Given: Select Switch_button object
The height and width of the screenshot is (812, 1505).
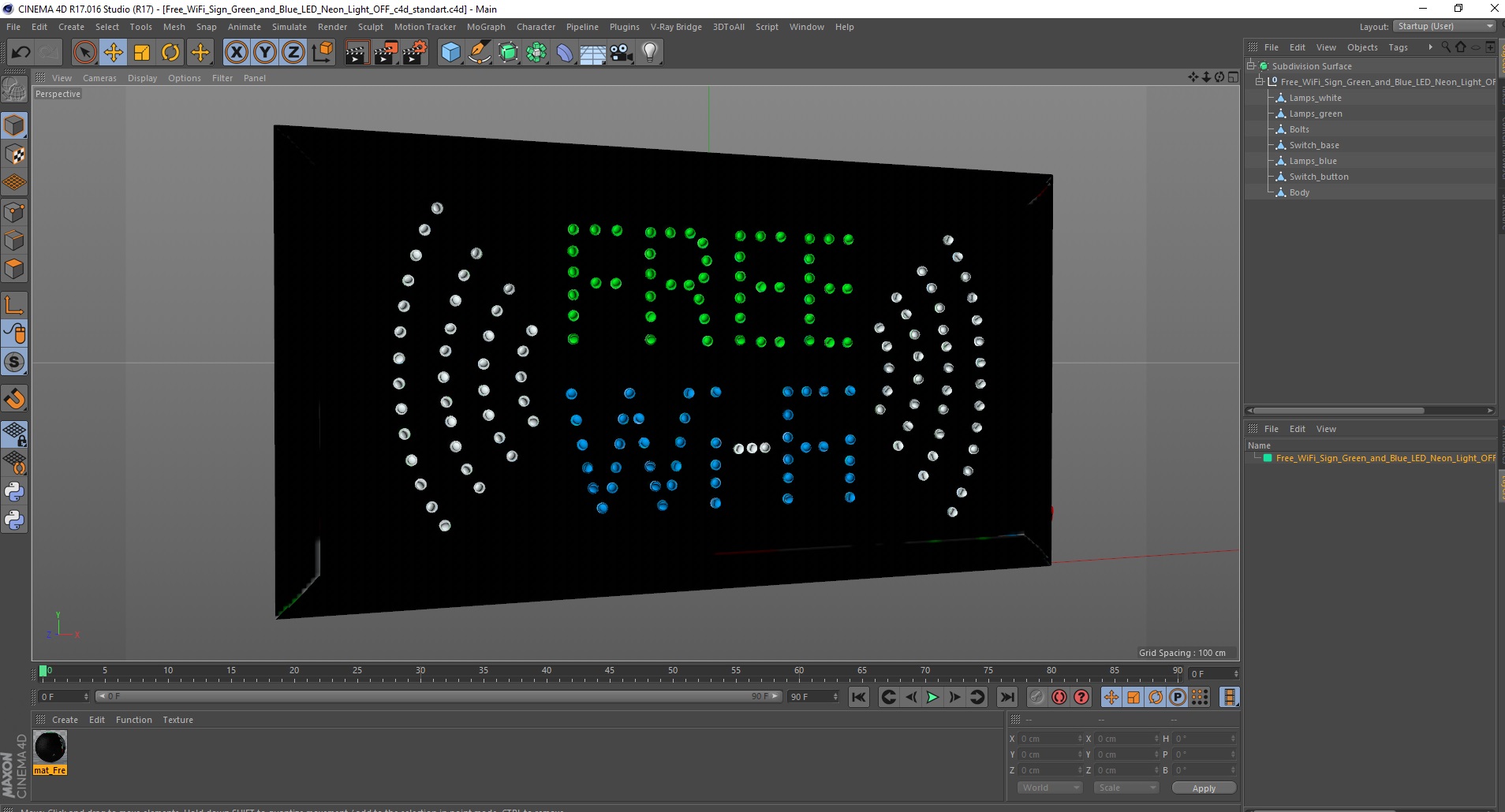Looking at the screenshot, I should pos(1319,177).
